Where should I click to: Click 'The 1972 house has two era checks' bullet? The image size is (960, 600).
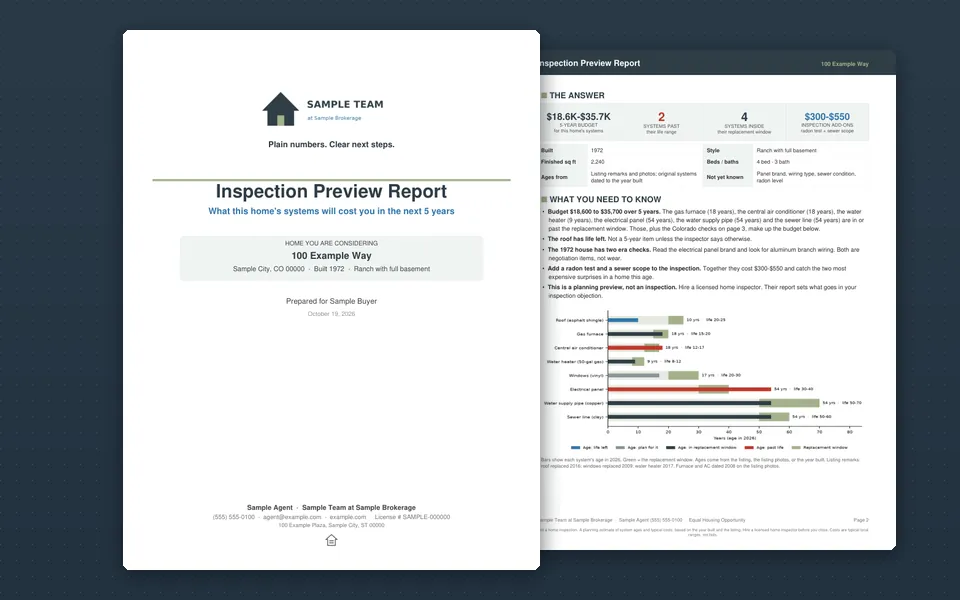click(599, 250)
